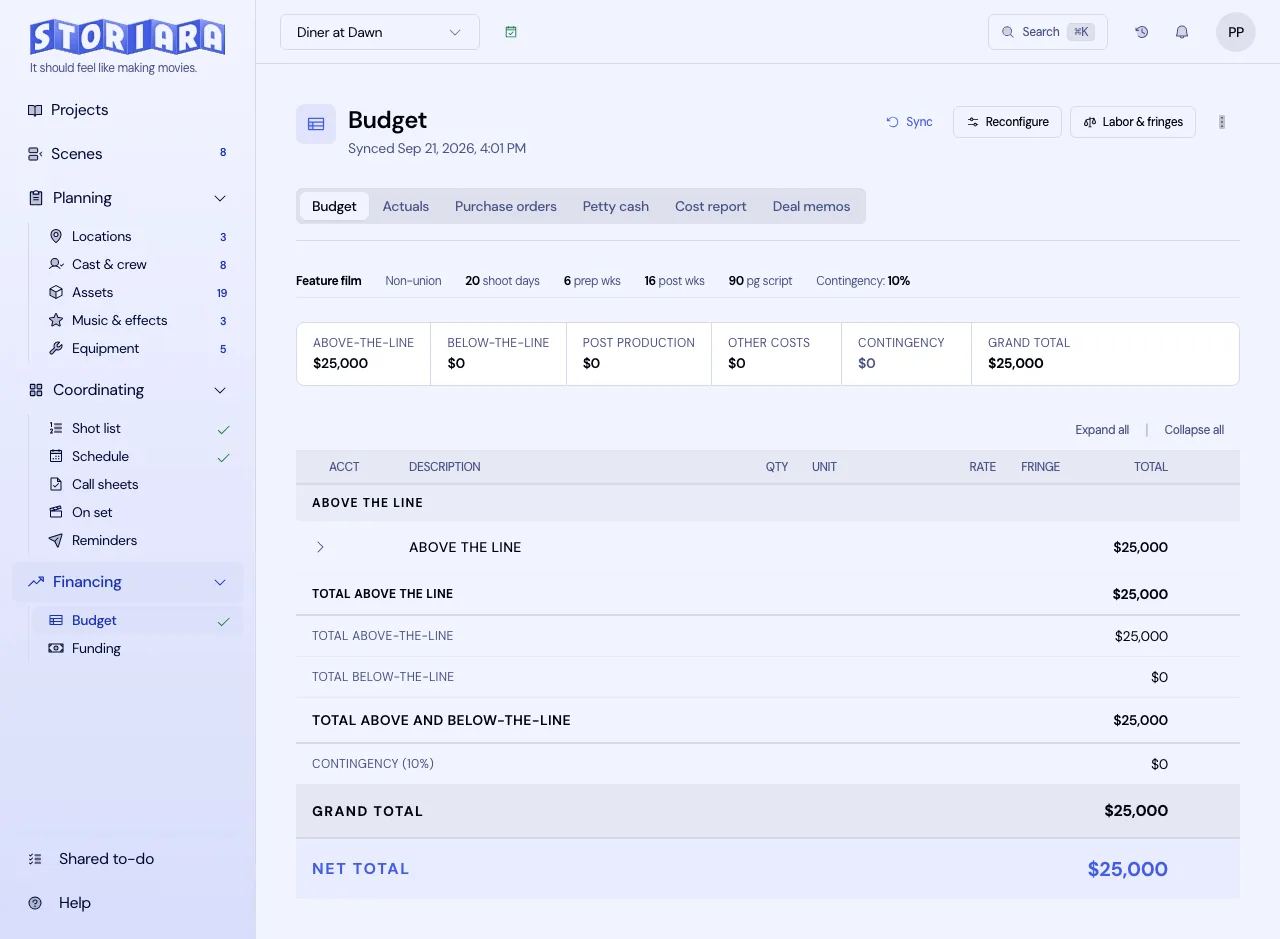The height and width of the screenshot is (939, 1280).
Task: Click the GRAND TOTAL summary card
Action: tap(1105, 354)
